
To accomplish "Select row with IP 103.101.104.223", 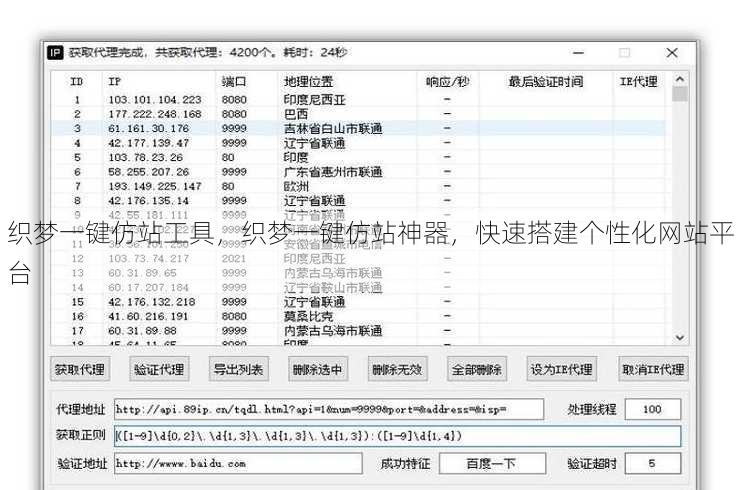I will 359,100.
